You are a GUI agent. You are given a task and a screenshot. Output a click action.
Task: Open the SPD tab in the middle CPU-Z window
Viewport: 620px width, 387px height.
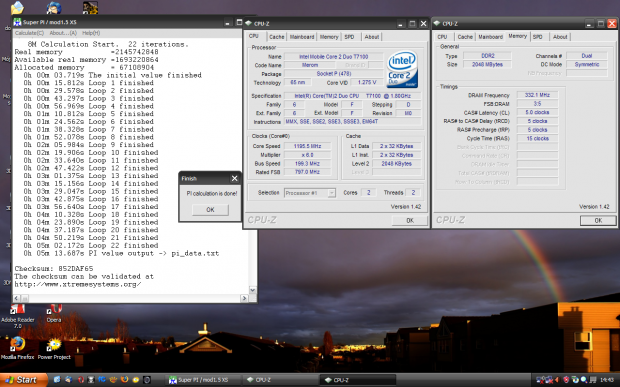pos(349,37)
